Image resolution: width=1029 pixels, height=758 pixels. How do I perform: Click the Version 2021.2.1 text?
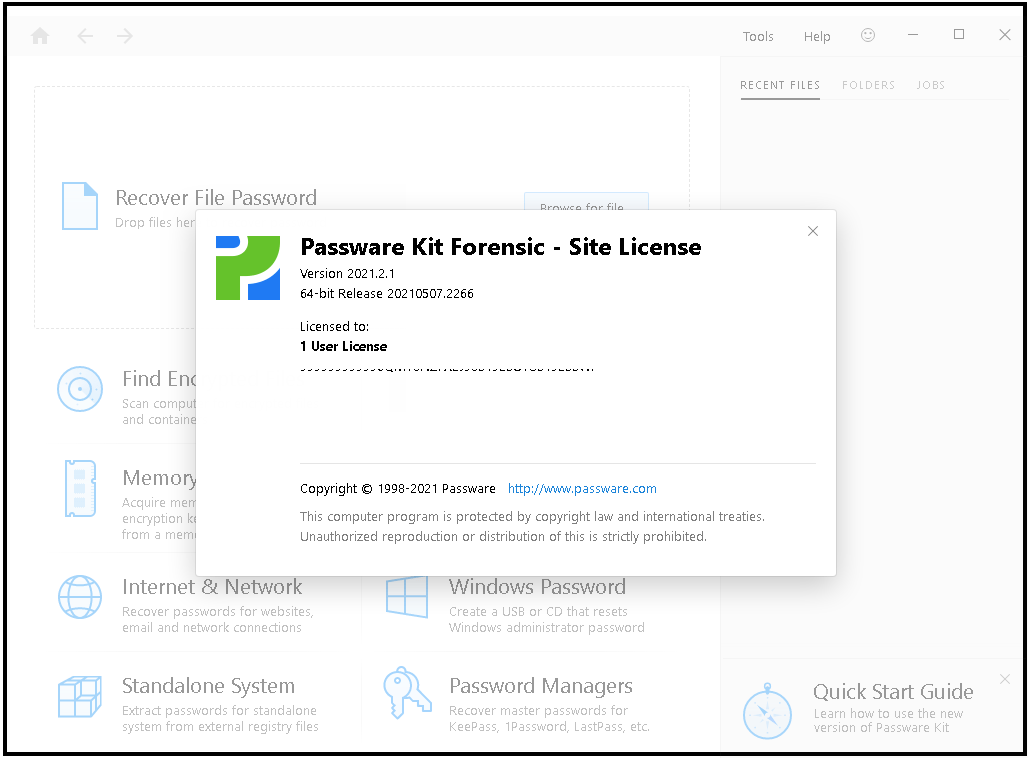pyautogui.click(x=347, y=274)
